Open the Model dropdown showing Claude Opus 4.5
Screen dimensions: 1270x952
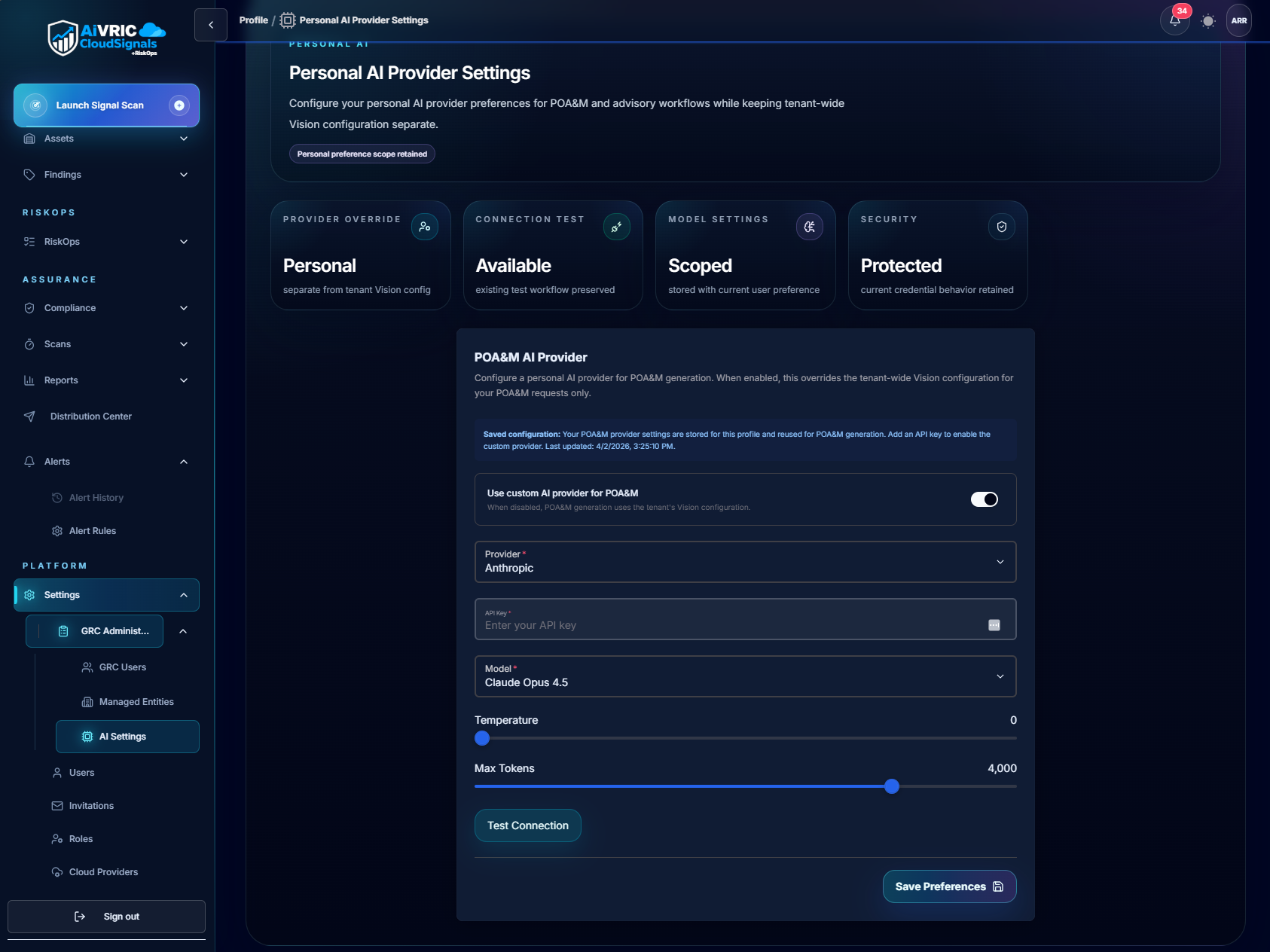tap(745, 676)
